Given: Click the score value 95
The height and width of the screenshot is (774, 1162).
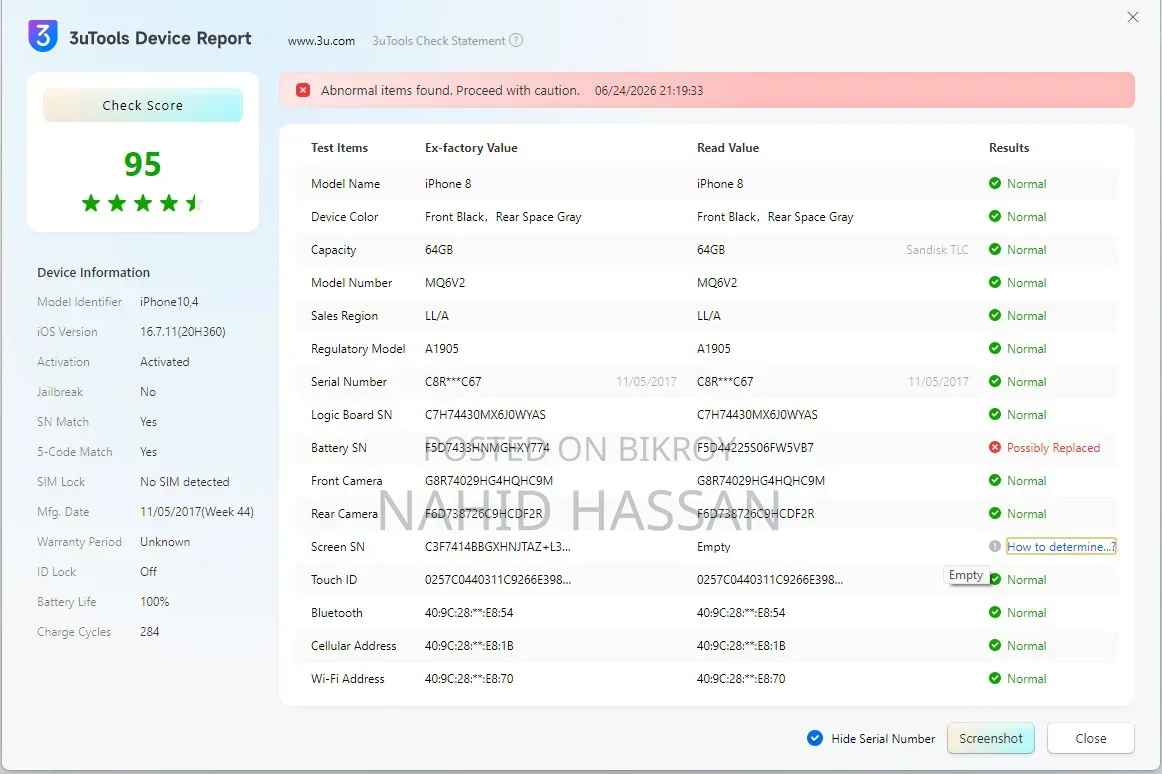Looking at the screenshot, I should pyautogui.click(x=142, y=164).
